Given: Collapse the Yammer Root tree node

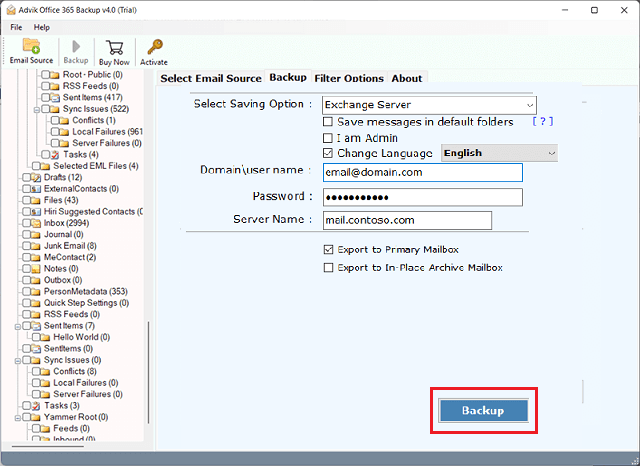Looking at the screenshot, I should tap(18, 418).
